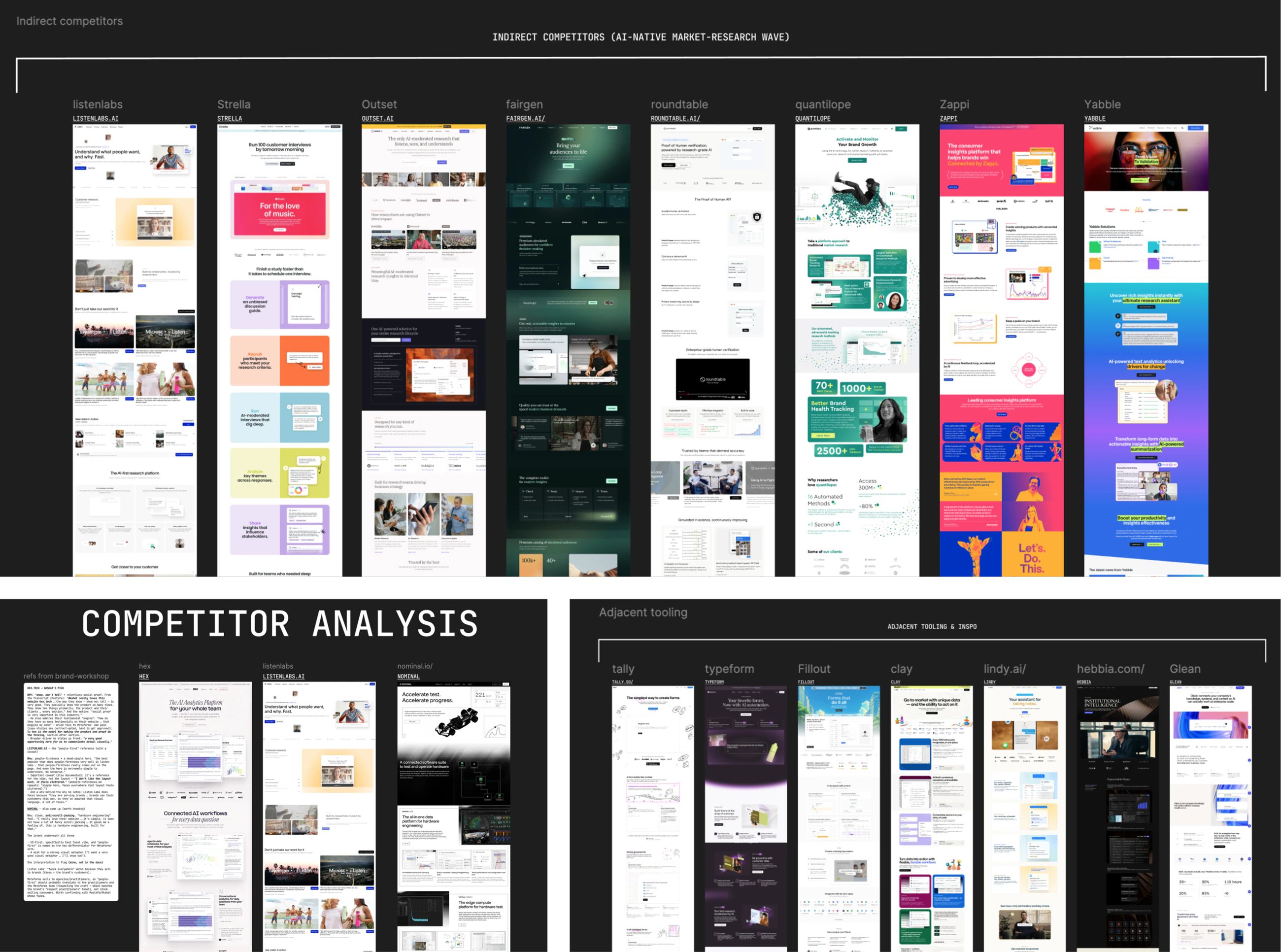Open the TYPEFORM link

click(714, 682)
